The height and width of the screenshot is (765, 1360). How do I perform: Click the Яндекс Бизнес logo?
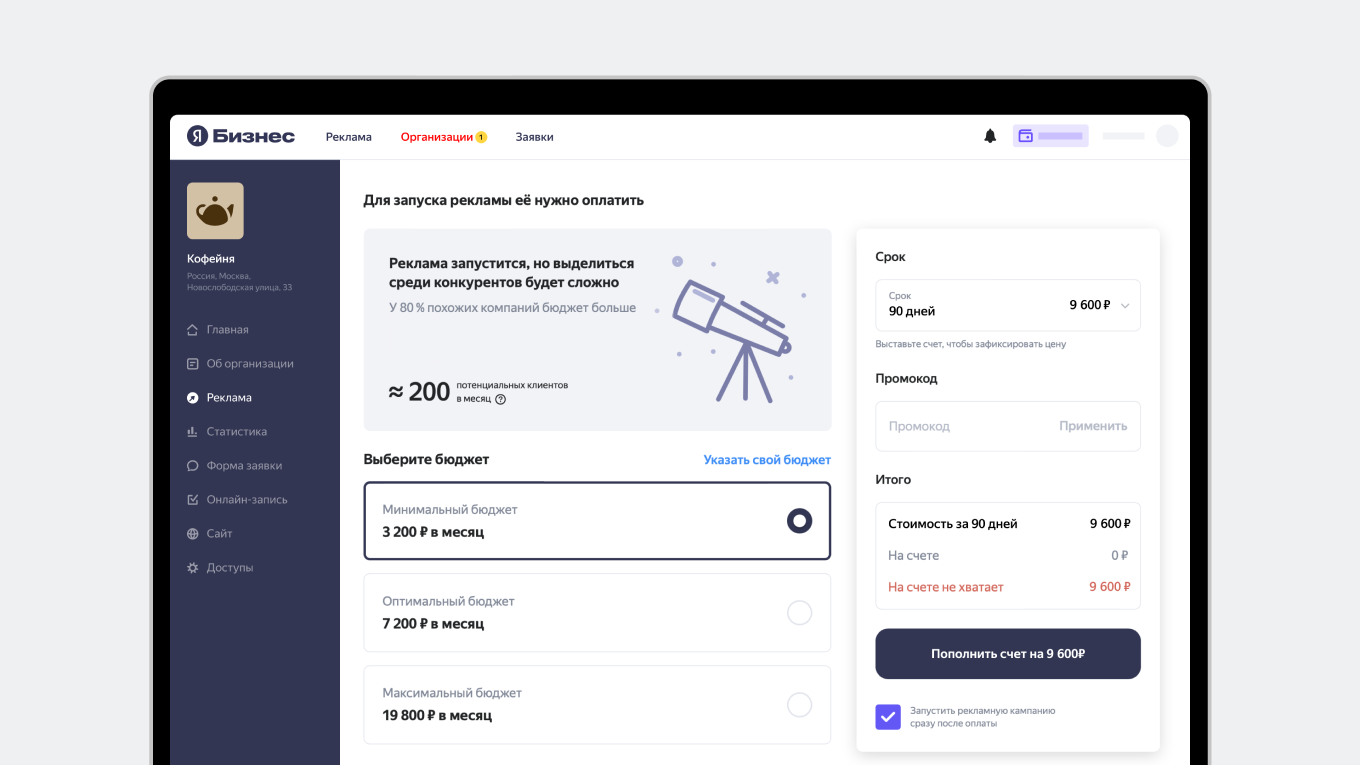click(241, 136)
